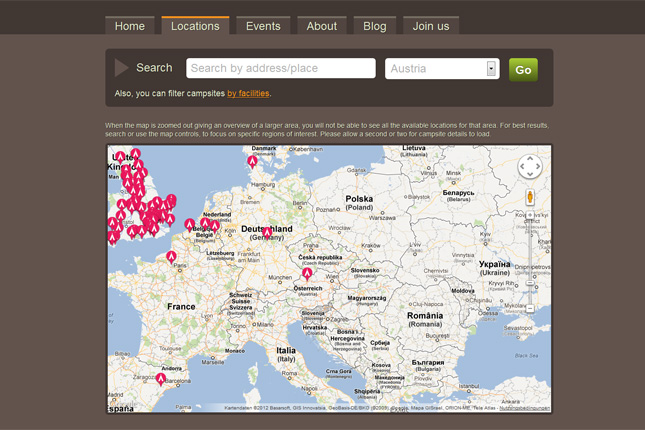Click the Join us tab
Viewport: 645px width, 430px height.
pos(431,26)
